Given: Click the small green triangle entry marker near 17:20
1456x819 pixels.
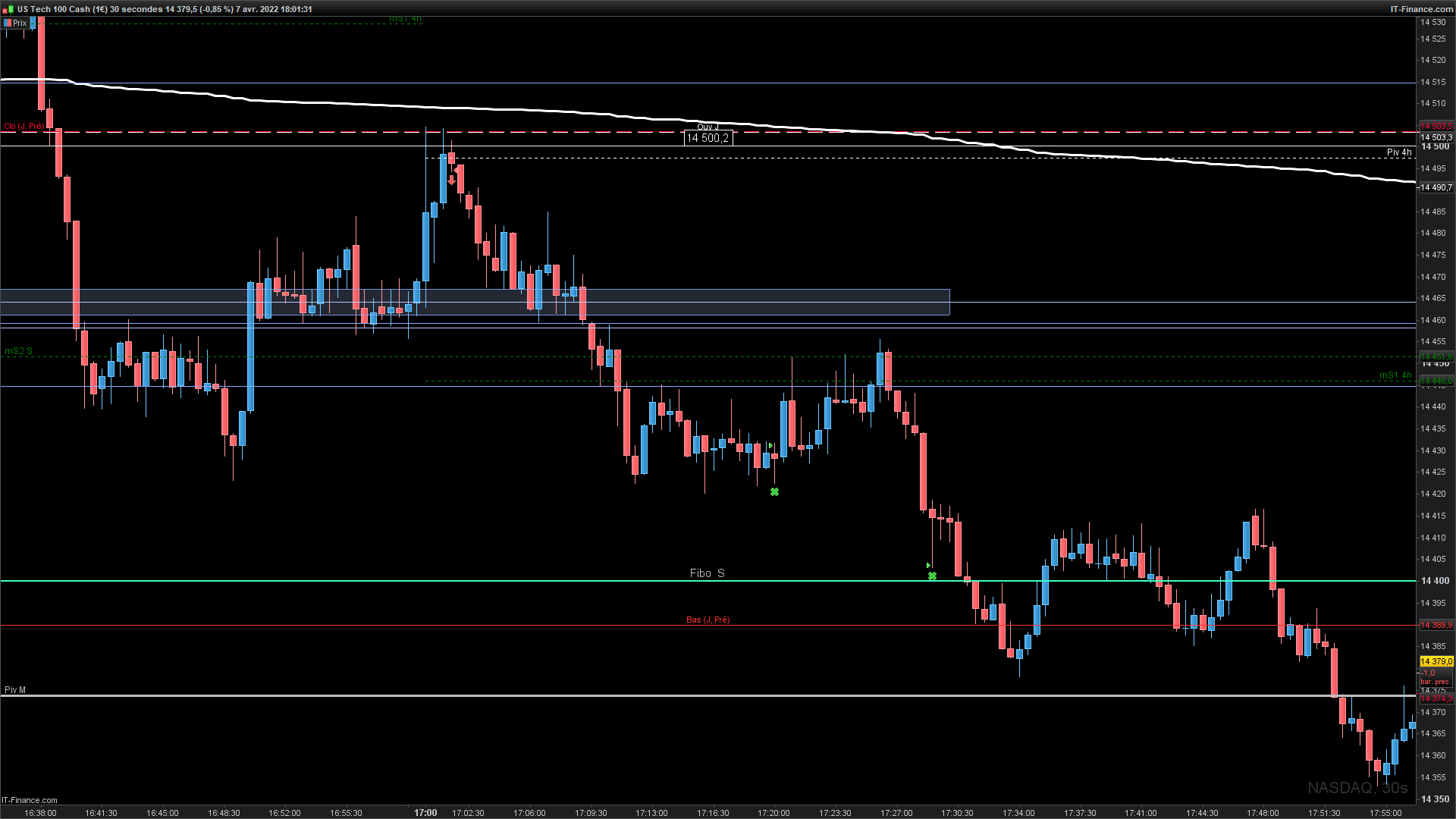Looking at the screenshot, I should (x=770, y=446).
